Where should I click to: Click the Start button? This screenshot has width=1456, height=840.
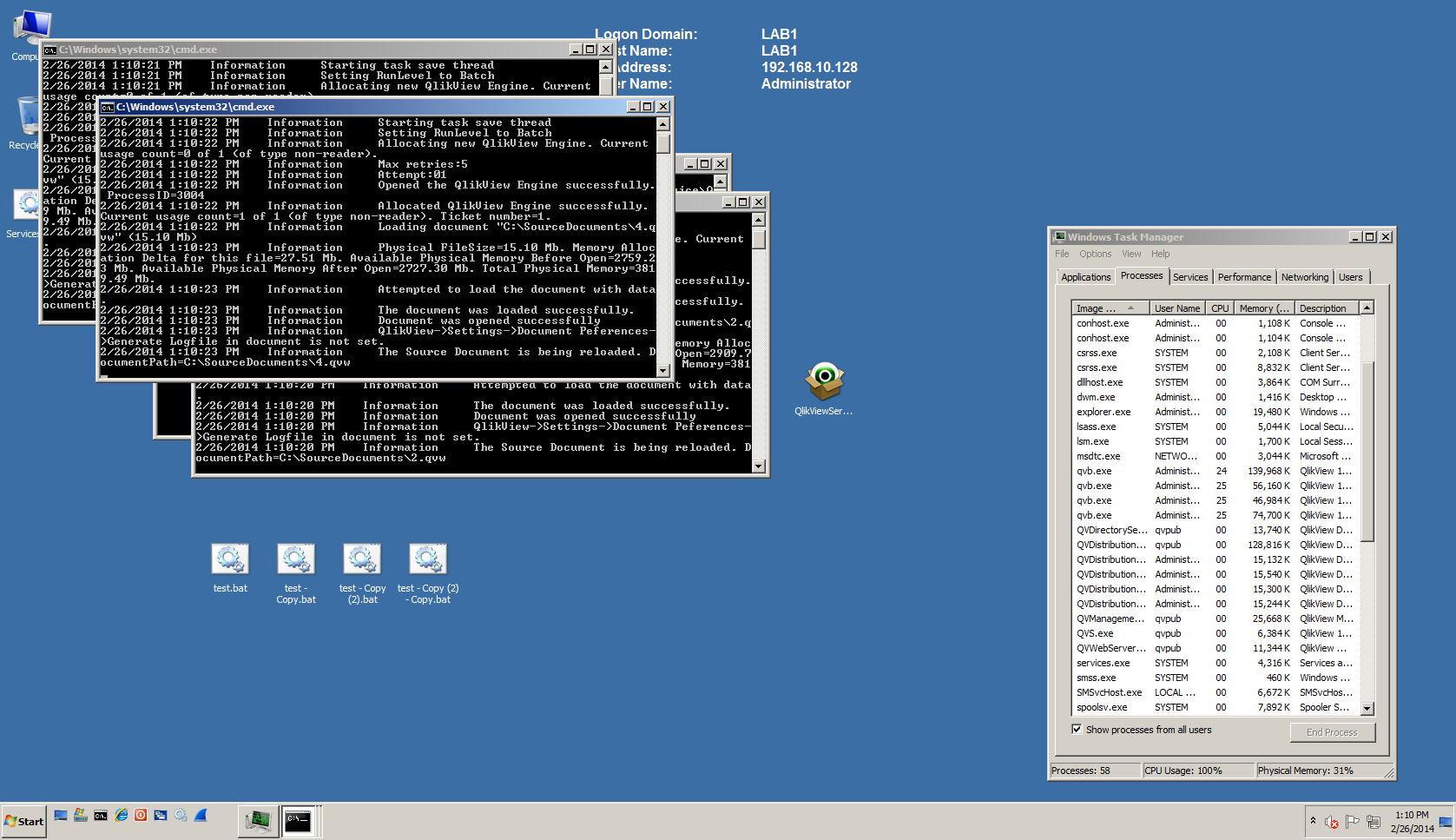click(23, 821)
